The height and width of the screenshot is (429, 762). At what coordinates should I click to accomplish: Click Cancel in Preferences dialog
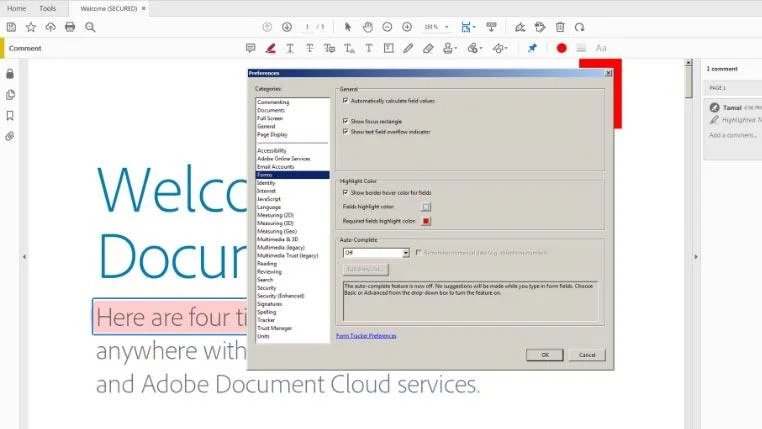(587, 355)
